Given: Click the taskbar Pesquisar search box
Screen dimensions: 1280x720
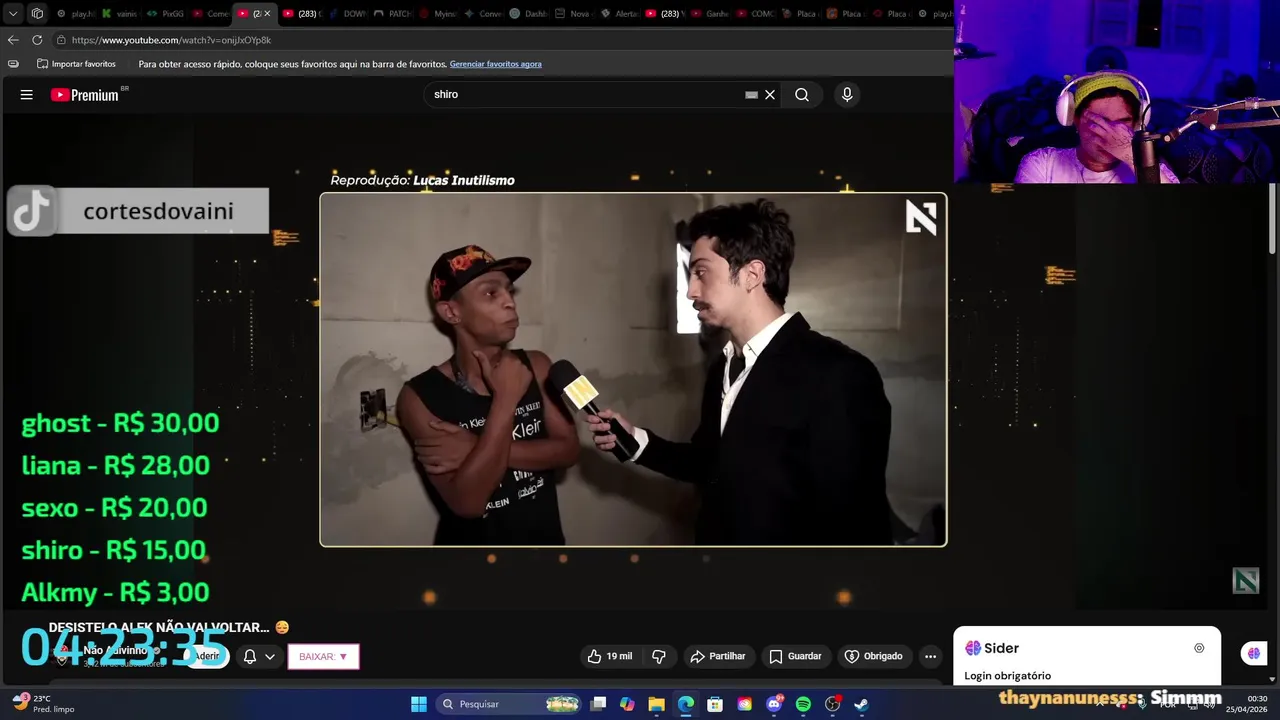Looking at the screenshot, I should click(x=510, y=704).
